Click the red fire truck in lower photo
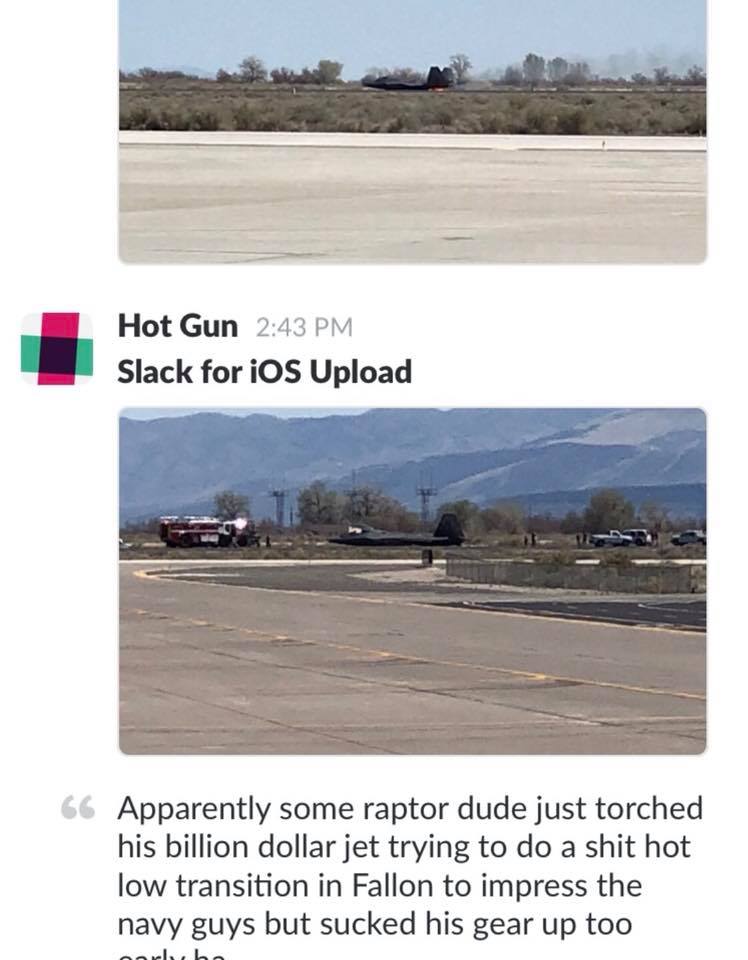Viewport: 748px width, 960px height. tap(208, 531)
